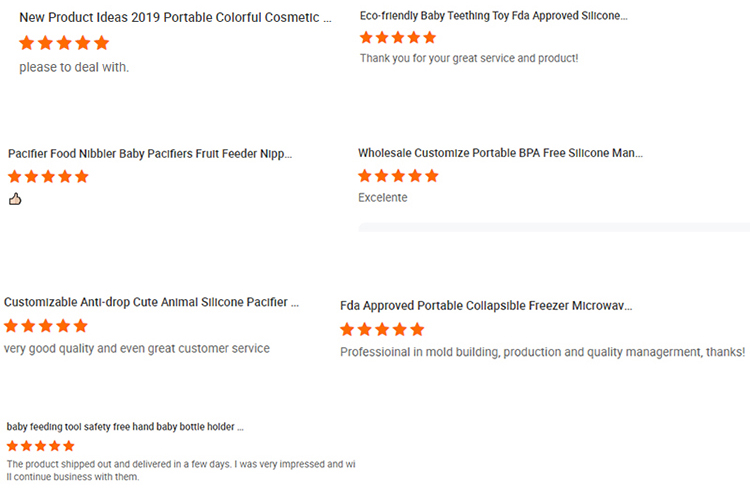Open the Pacifier Food Nibbler product title

[x=150, y=154]
